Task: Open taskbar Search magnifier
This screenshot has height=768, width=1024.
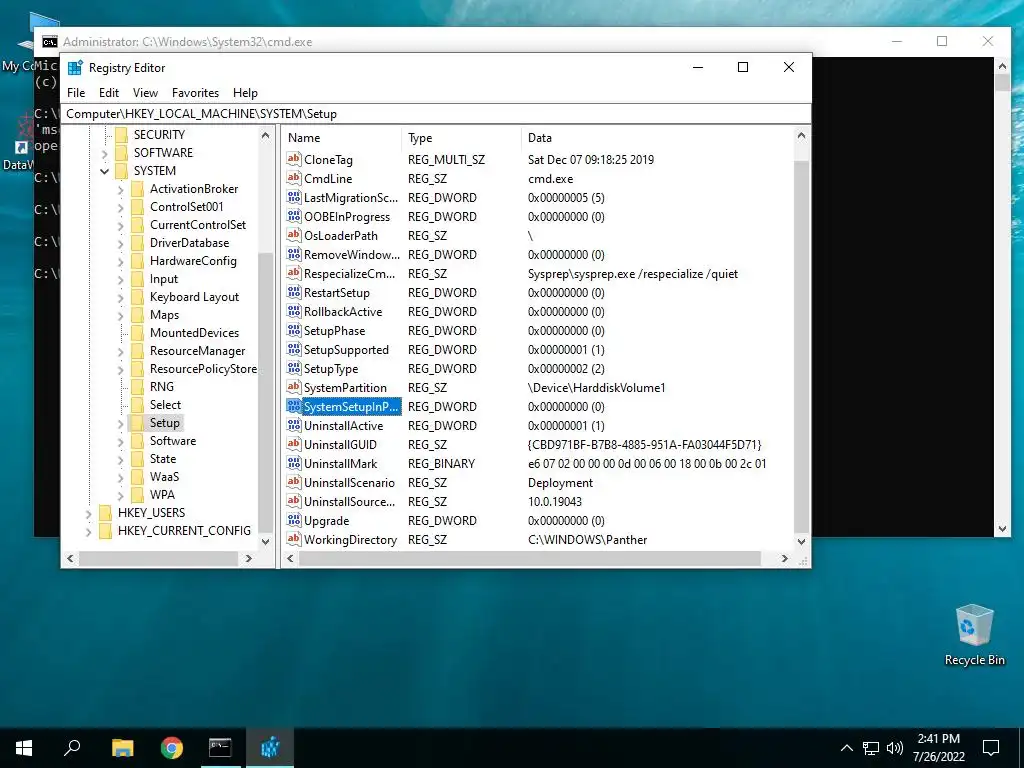Action: pyautogui.click(x=72, y=748)
